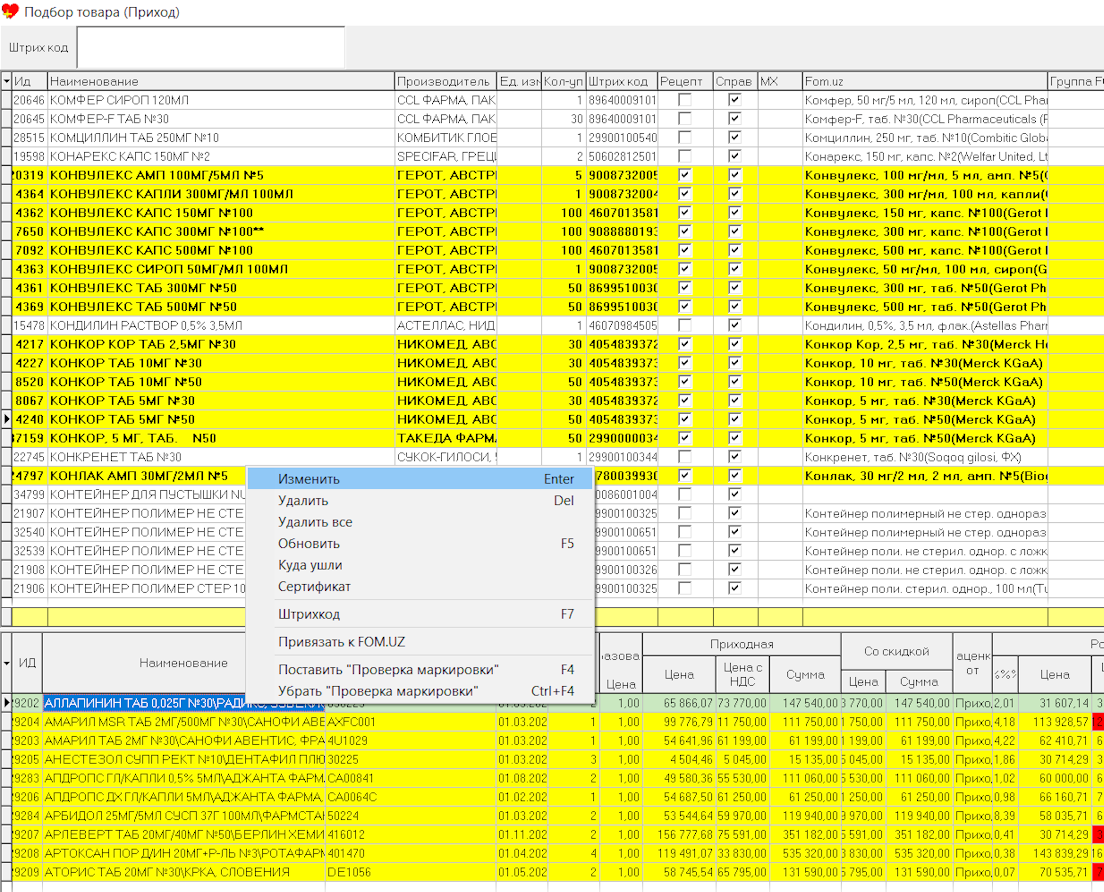Open Куда ушли from context menu
Viewport: 1104px width, 892px height.
pyautogui.click(x=310, y=565)
